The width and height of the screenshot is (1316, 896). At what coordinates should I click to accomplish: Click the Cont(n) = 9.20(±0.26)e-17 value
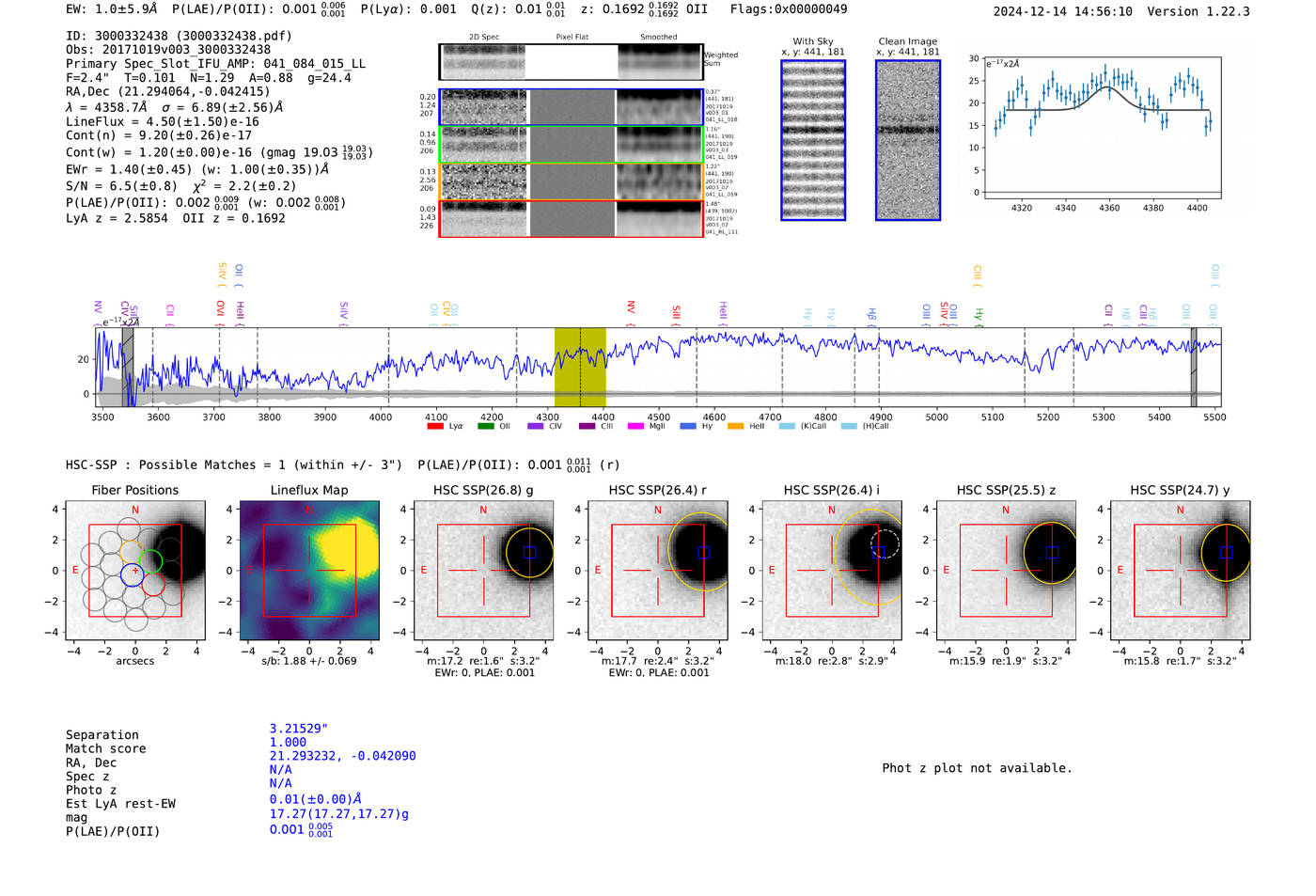(159, 135)
